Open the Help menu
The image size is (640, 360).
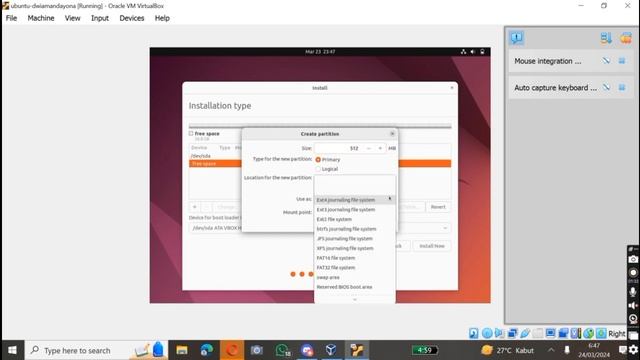[x=162, y=18]
